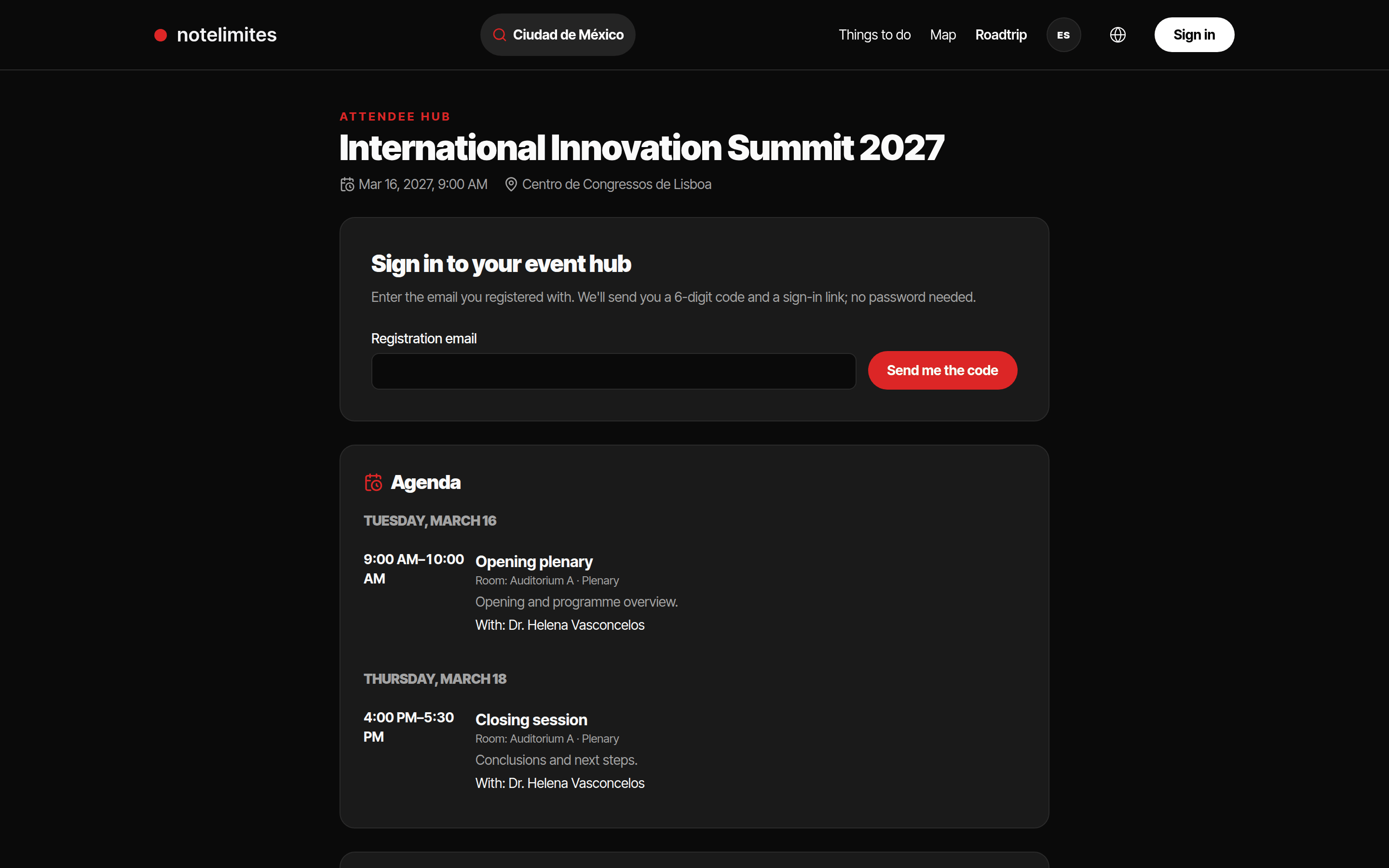Image resolution: width=1389 pixels, height=868 pixels.
Task: Click the Sign in to your event hub heading
Action: point(501,264)
